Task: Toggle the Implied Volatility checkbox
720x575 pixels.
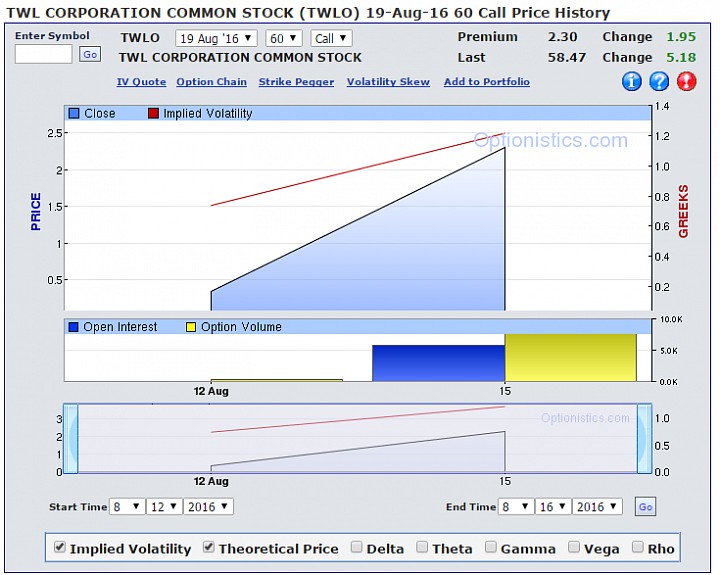Action: click(x=60, y=547)
